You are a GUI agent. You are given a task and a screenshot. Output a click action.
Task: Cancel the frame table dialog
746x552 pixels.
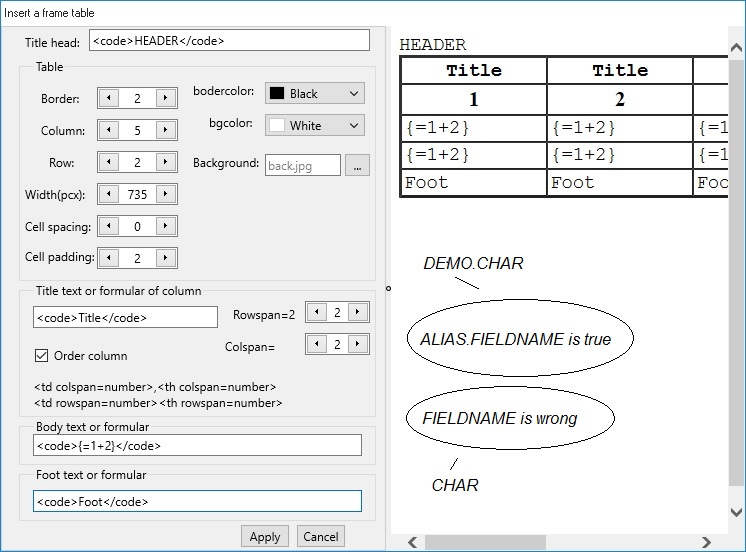[320, 537]
